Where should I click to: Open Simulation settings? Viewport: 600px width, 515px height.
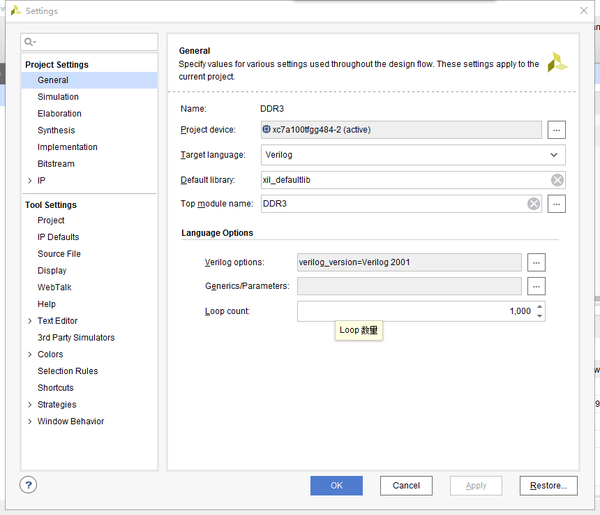(x=58, y=97)
